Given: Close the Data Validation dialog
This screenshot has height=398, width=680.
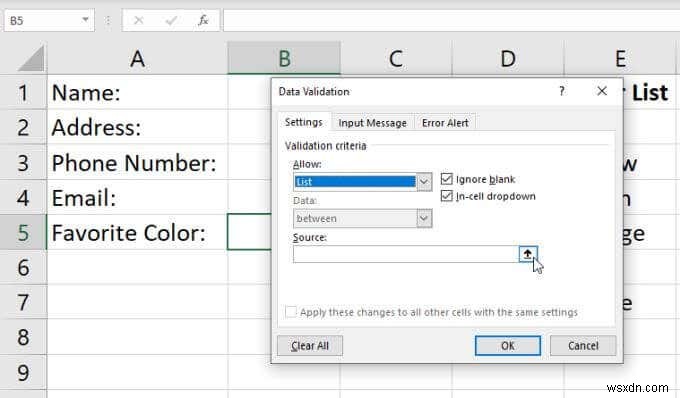Looking at the screenshot, I should click(x=602, y=91).
